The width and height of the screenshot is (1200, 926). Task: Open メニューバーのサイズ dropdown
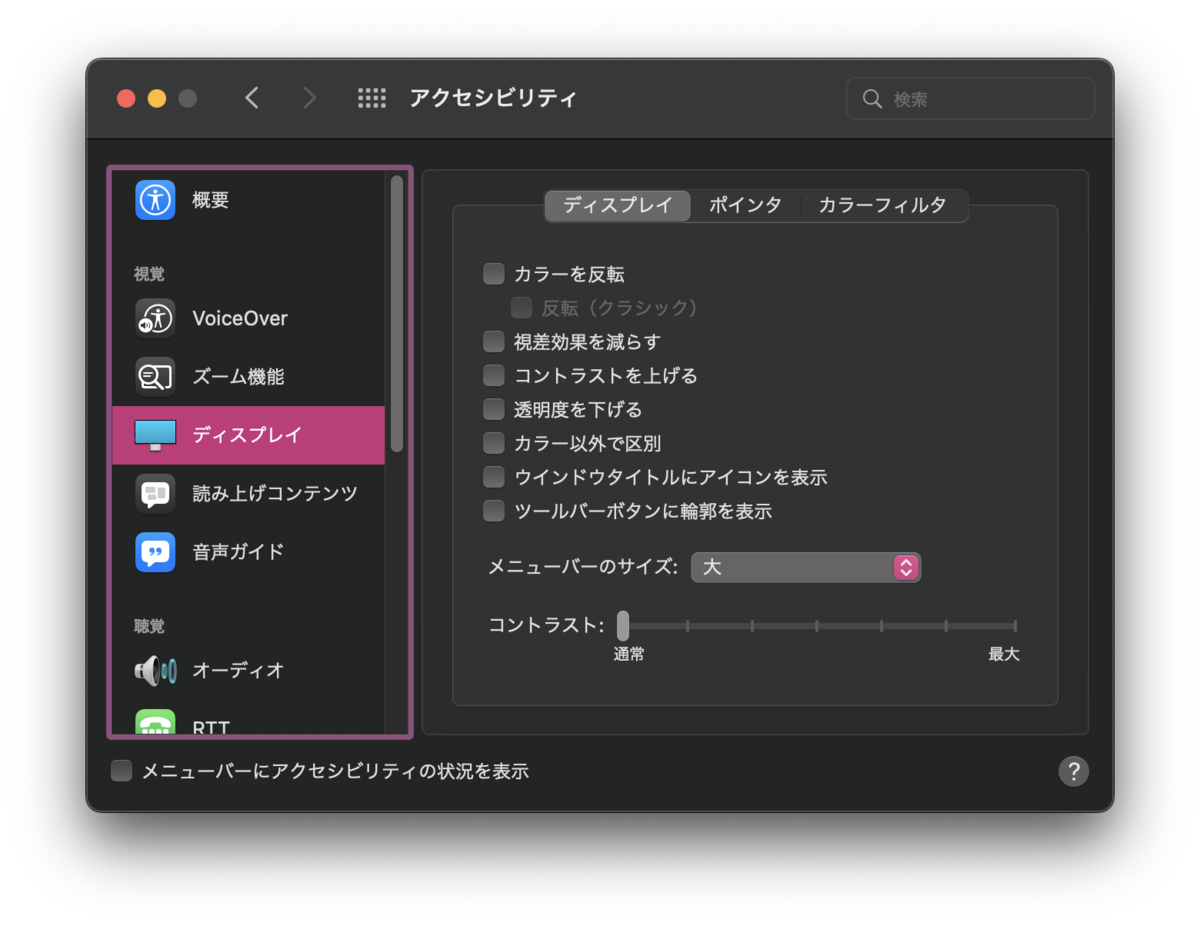point(806,567)
